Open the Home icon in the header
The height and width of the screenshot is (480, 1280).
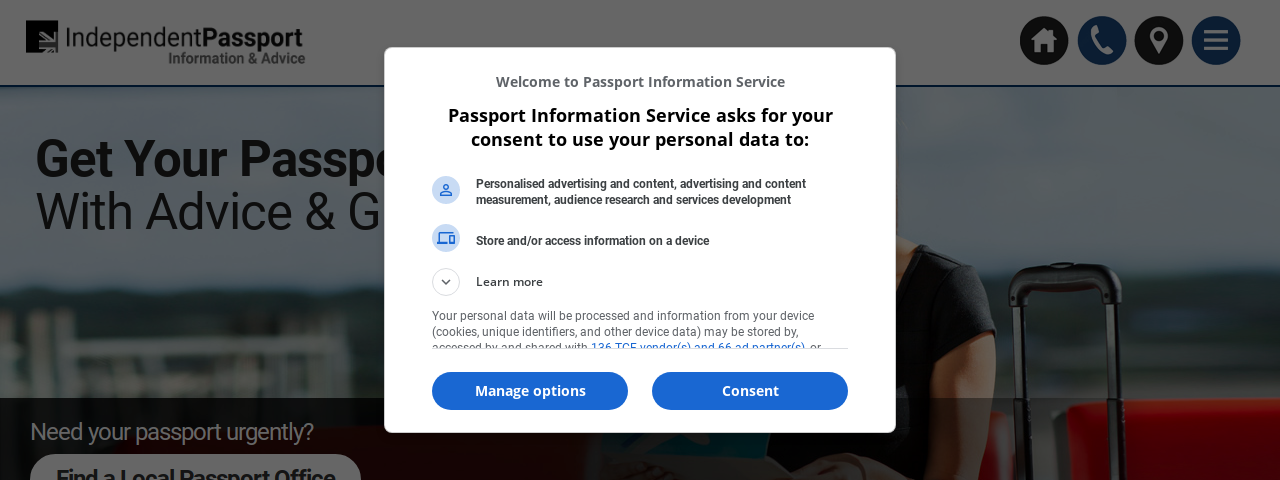[x=1044, y=41]
